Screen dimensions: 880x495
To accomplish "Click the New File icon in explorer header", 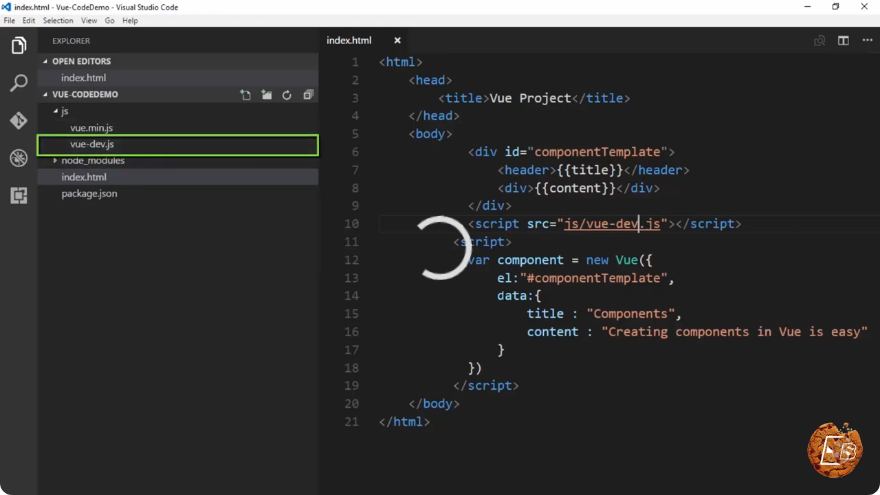I will [246, 95].
